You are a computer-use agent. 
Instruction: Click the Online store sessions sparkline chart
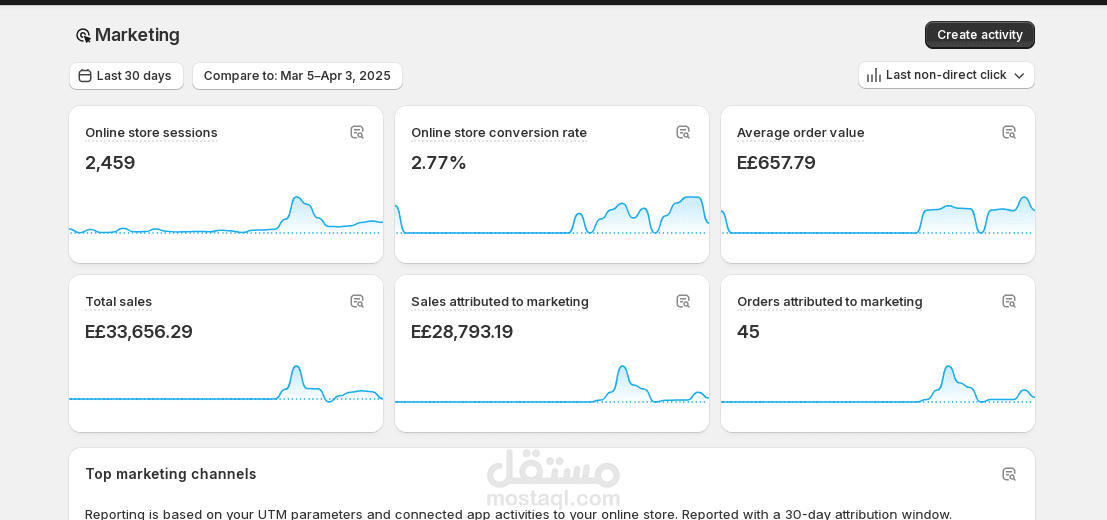pos(226,215)
